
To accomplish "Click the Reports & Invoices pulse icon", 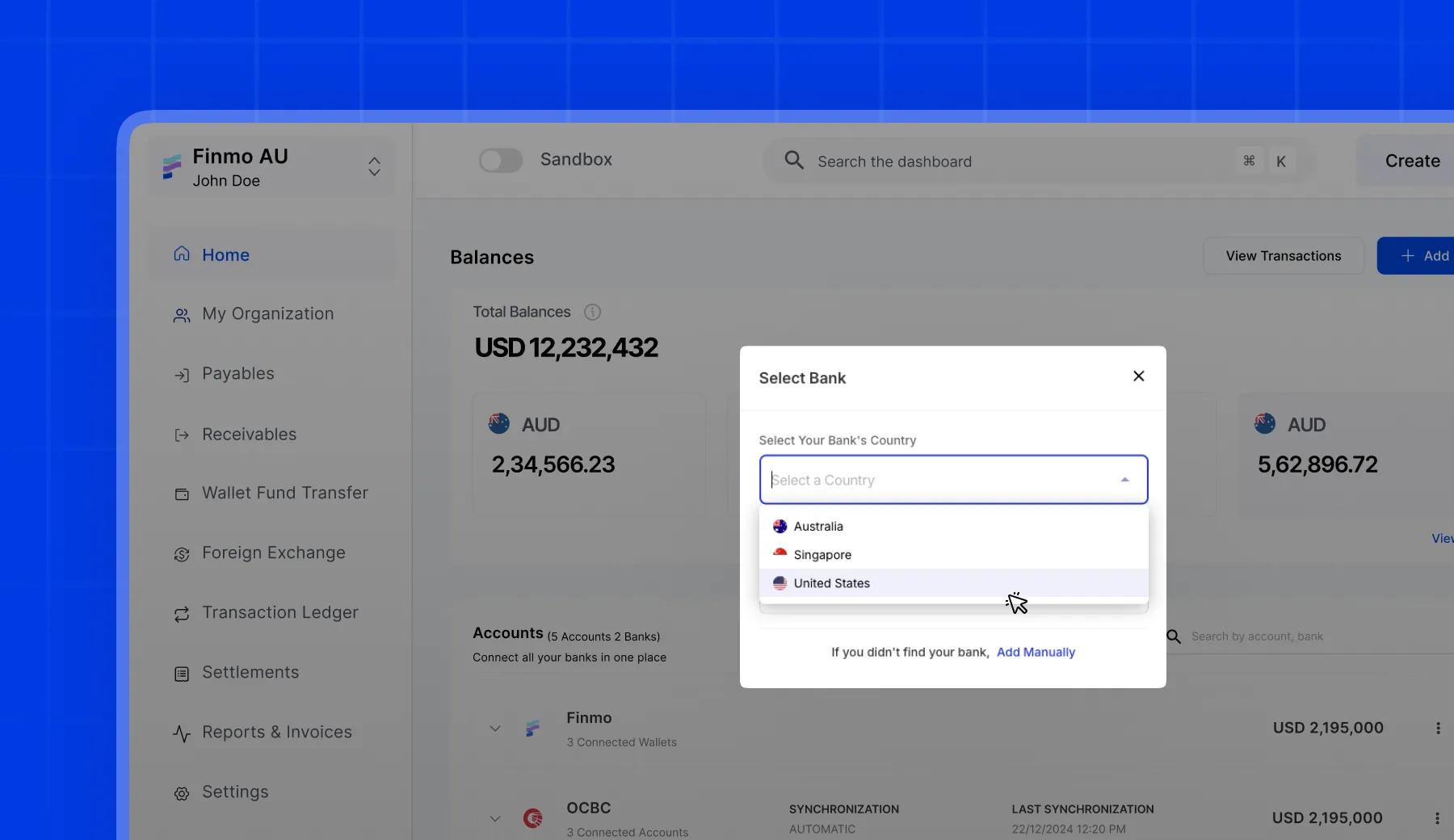I will pyautogui.click(x=182, y=733).
